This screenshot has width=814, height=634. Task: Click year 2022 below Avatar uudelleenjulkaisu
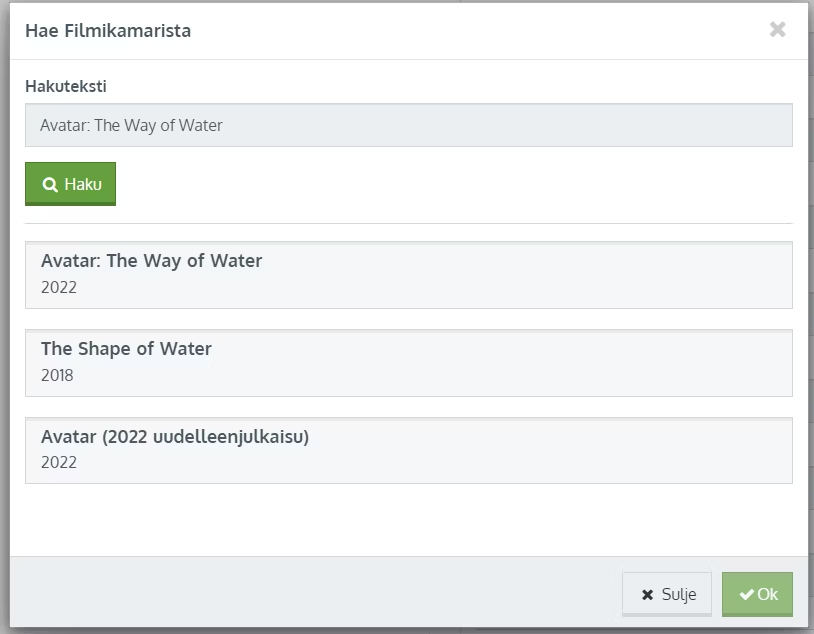(x=59, y=463)
